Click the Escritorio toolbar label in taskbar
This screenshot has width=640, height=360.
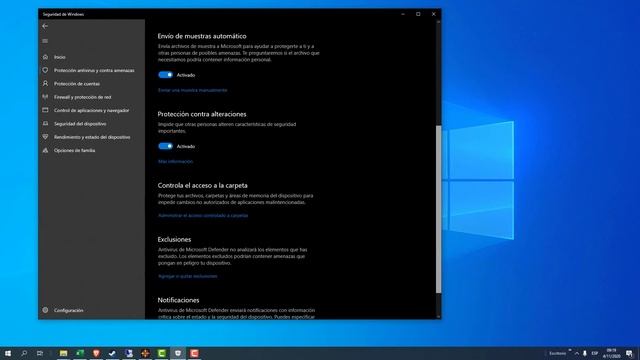click(x=558, y=353)
